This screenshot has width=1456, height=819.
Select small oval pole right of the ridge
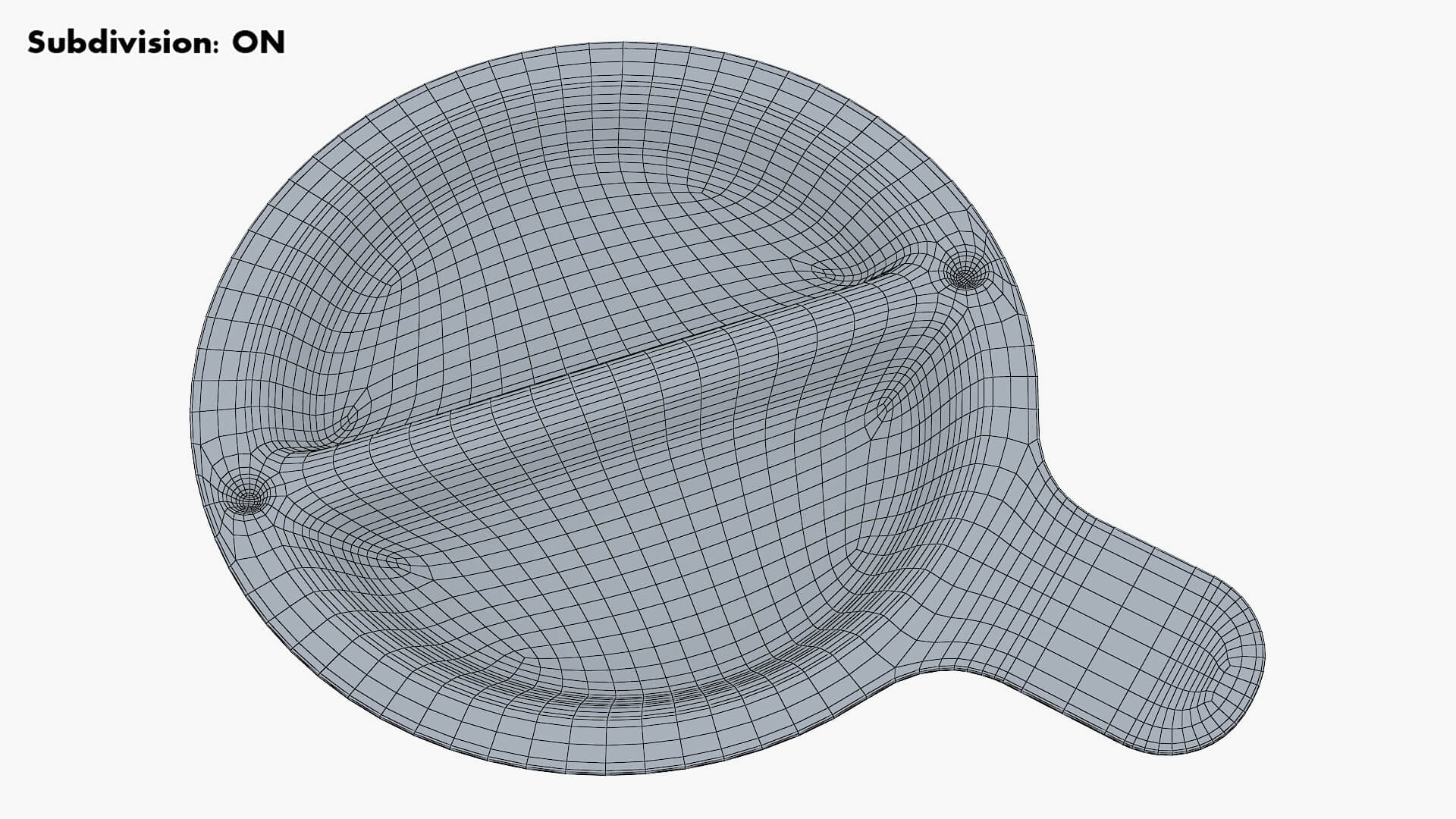pyautogui.click(x=885, y=407)
